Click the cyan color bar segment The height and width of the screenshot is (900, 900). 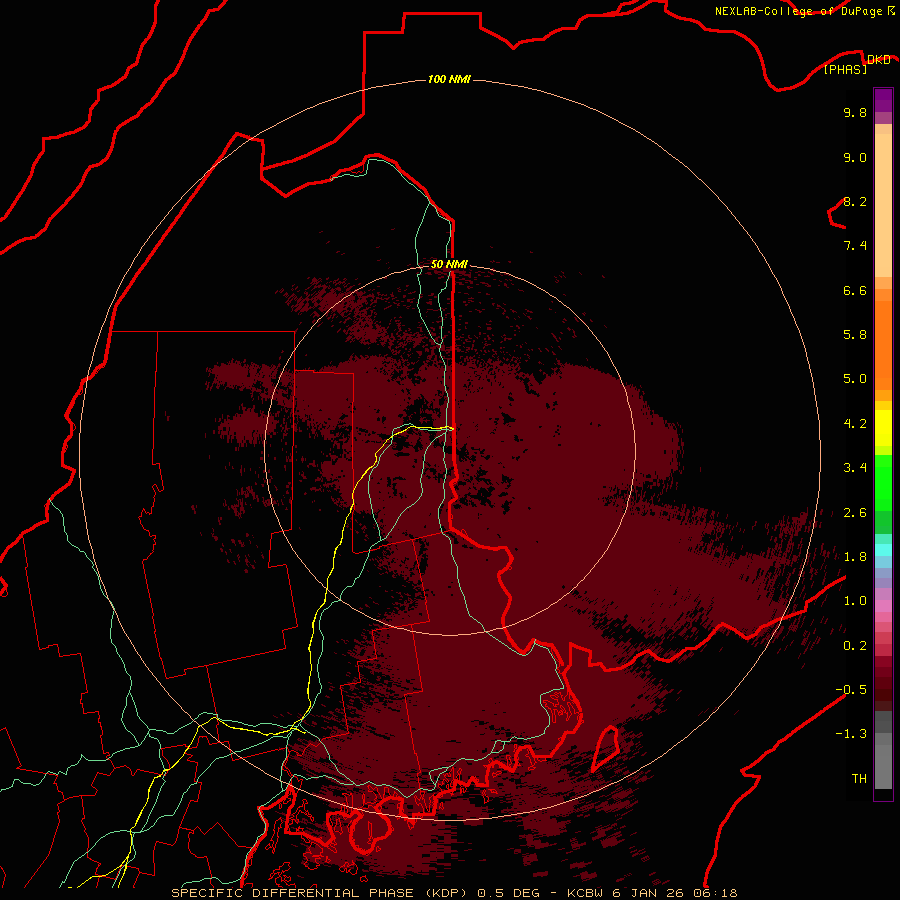(x=883, y=549)
